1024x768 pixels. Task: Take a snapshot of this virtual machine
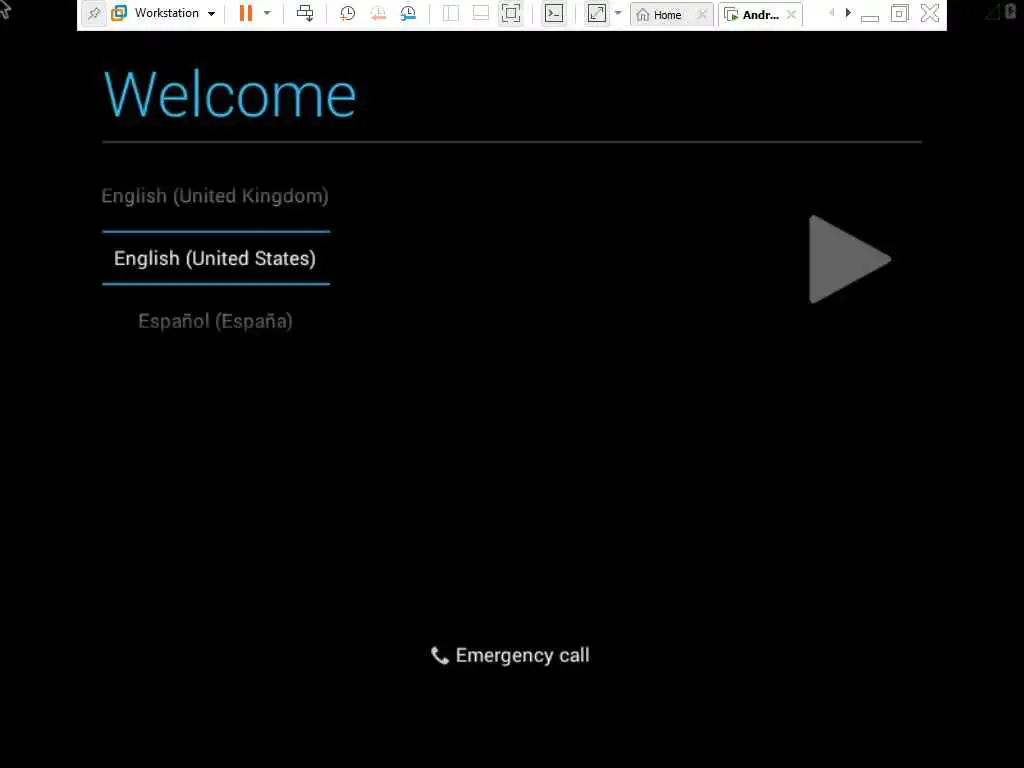tap(347, 13)
